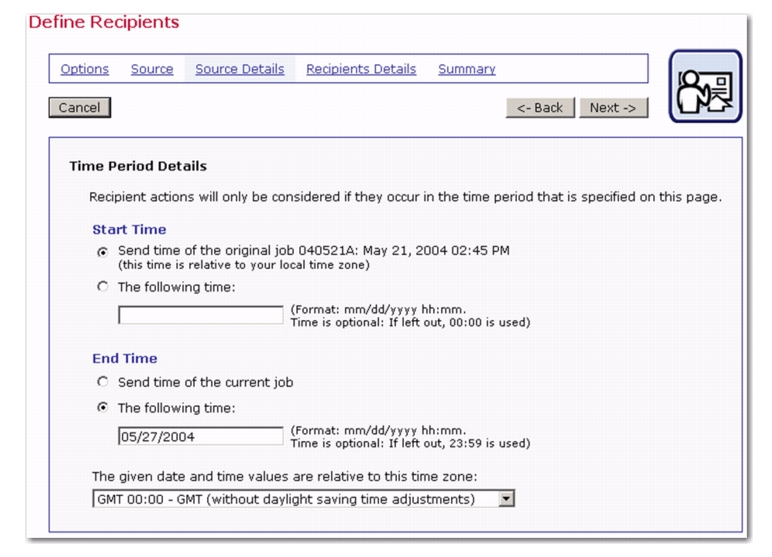Click the '(this time is relative to your local time zone)' note
The image size is (772, 557).
point(244,265)
